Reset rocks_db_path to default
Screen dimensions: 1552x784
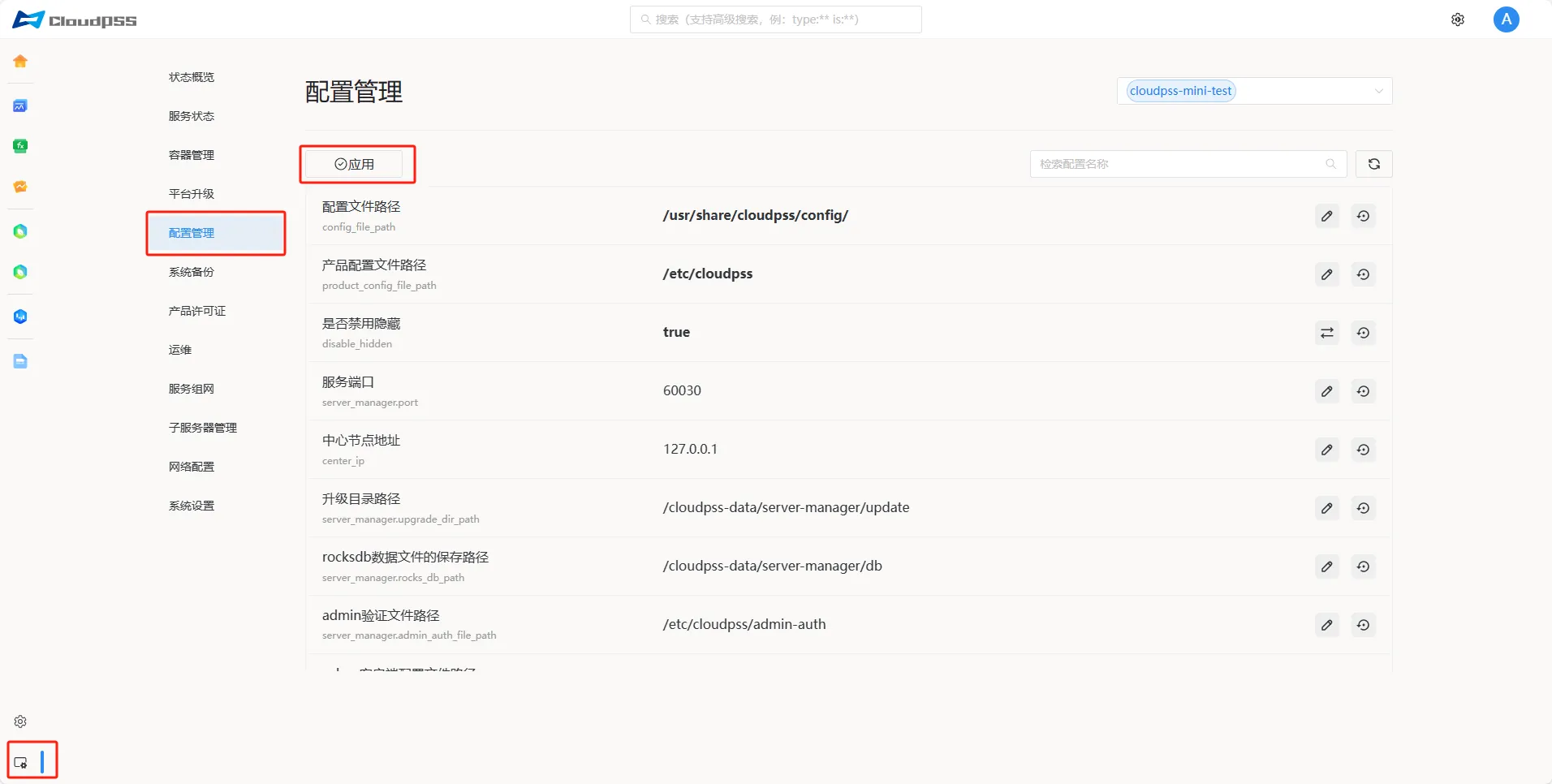tap(1364, 566)
